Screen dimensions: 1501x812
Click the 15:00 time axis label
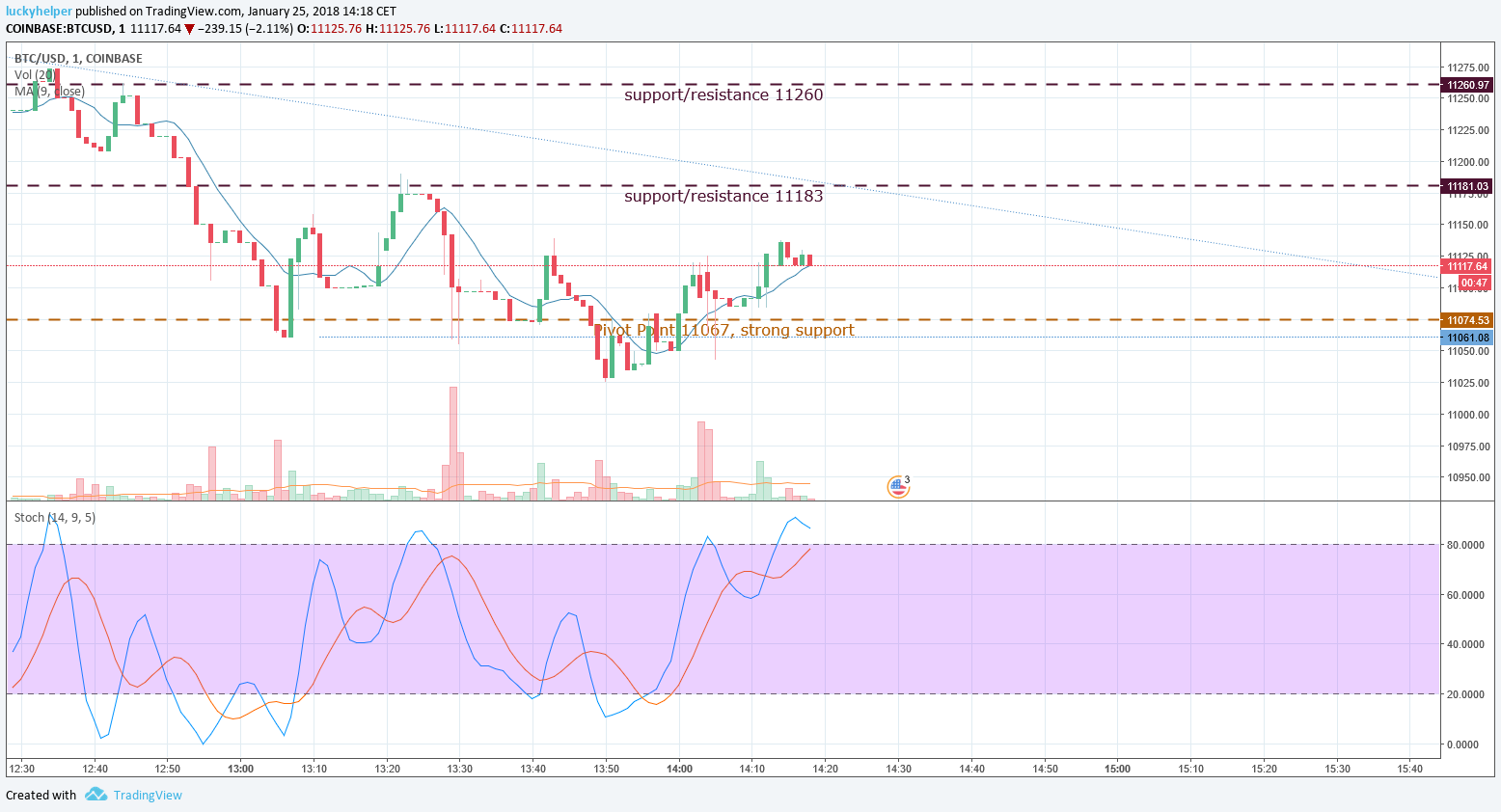tap(1118, 769)
